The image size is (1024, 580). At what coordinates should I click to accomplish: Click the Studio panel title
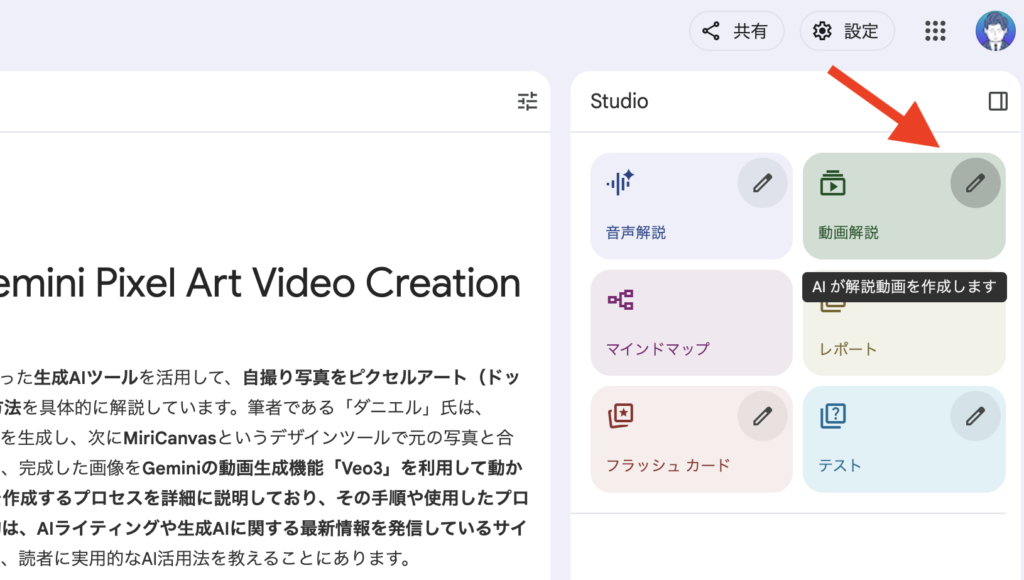[x=619, y=101]
